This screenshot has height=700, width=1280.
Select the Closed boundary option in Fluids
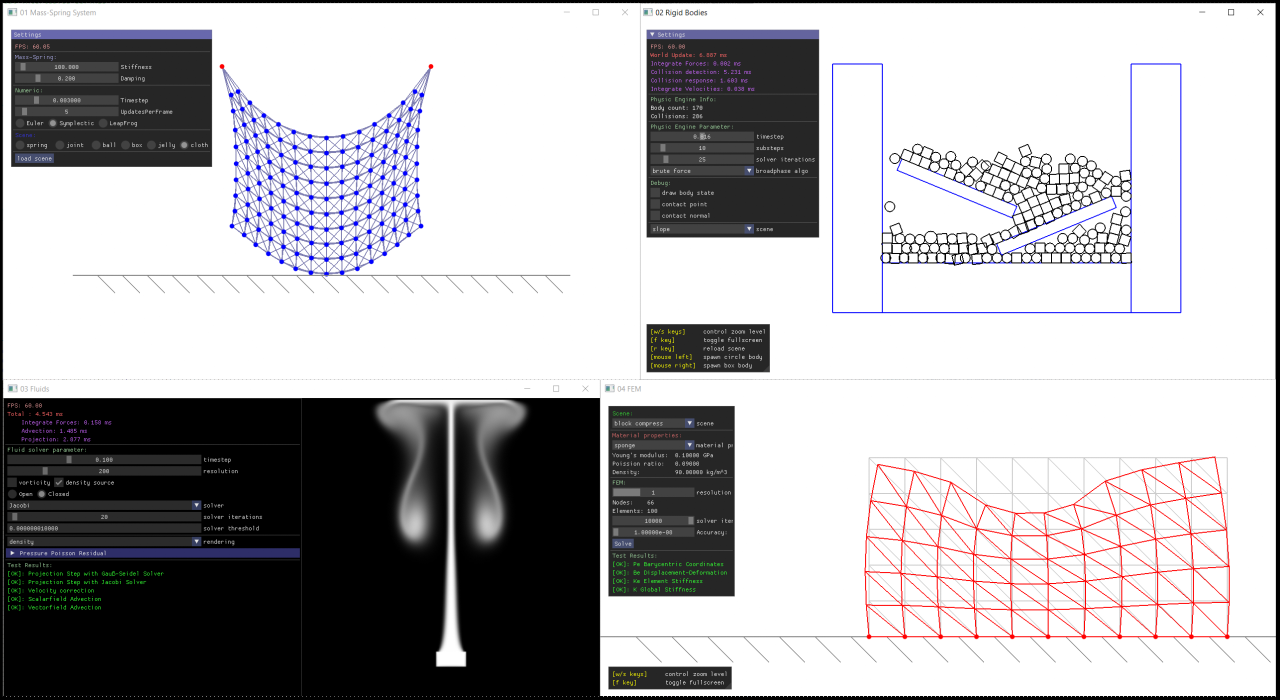click(x=40, y=493)
